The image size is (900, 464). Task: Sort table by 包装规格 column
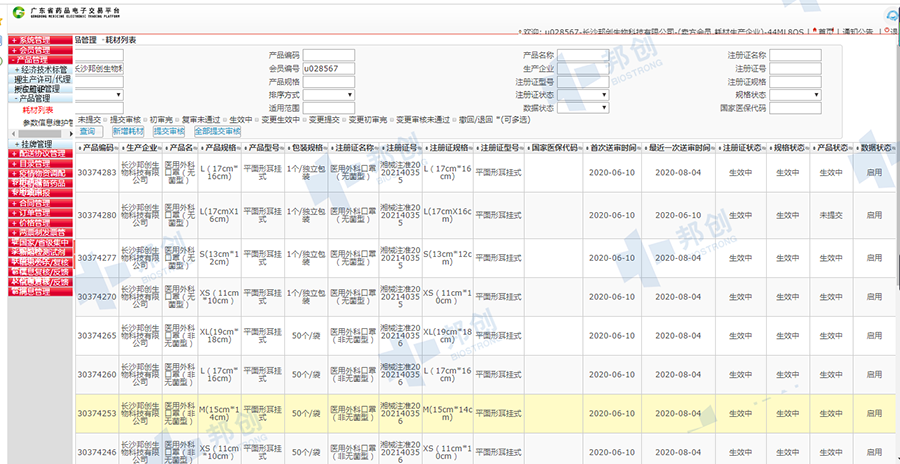point(325,148)
